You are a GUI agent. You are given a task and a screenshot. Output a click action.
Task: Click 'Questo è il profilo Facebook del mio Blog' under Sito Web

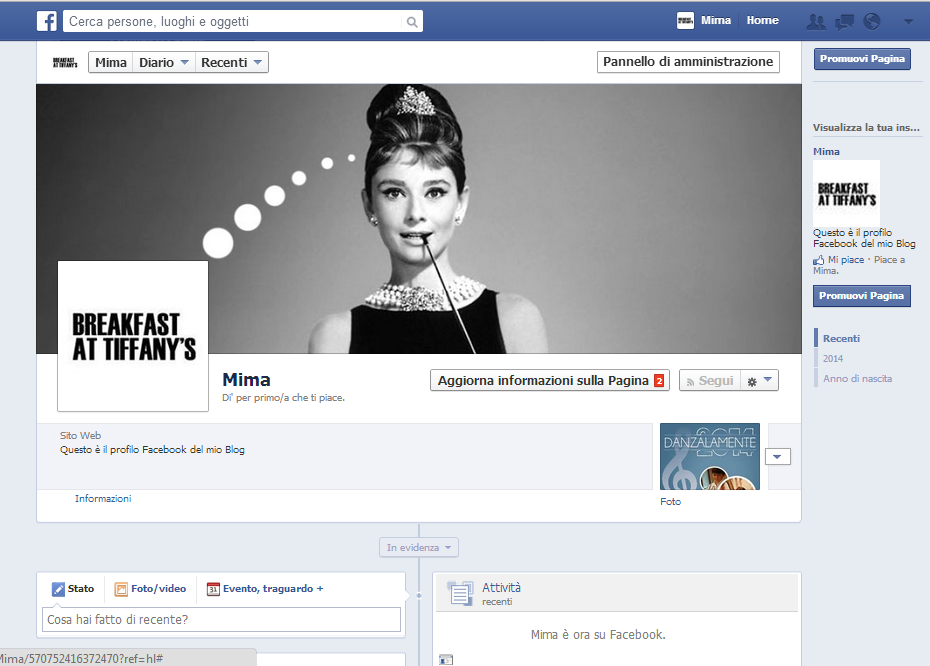(152, 450)
